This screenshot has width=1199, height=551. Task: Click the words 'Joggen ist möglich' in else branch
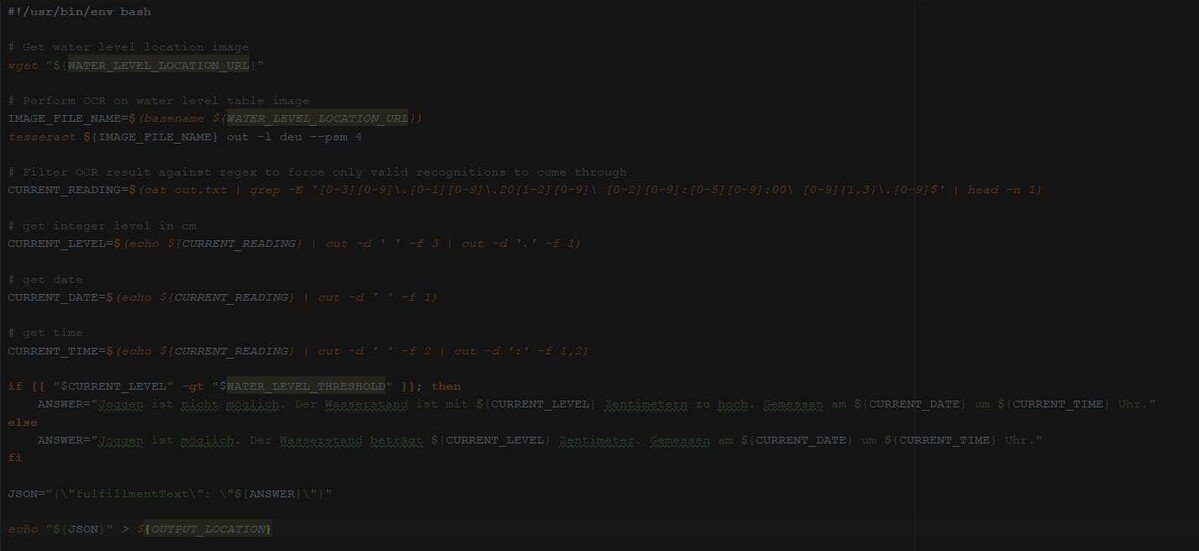pos(167,441)
